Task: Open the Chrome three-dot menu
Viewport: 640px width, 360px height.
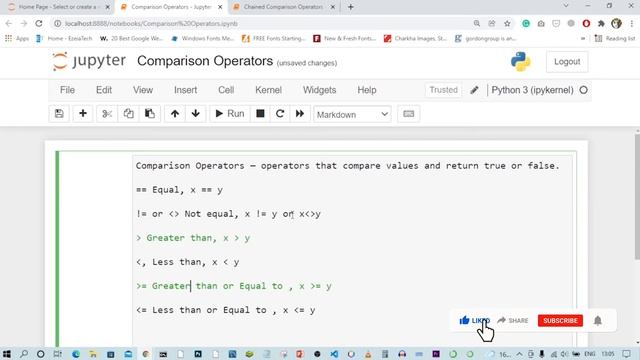Action: coord(631,24)
